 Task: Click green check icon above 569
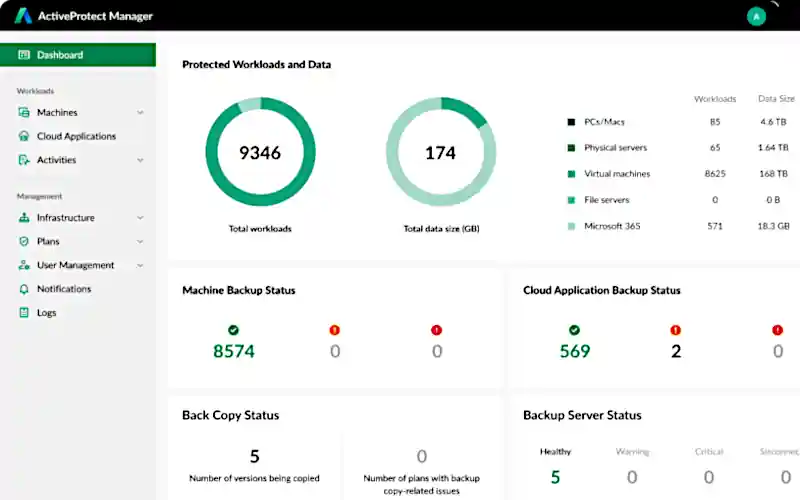pos(574,330)
